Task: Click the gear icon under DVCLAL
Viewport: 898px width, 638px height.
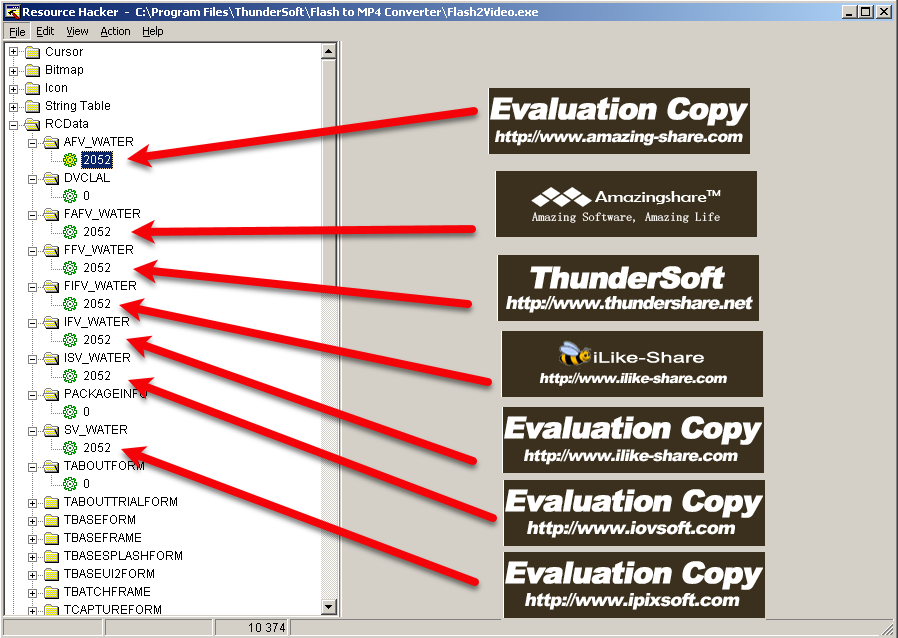Action: point(70,196)
